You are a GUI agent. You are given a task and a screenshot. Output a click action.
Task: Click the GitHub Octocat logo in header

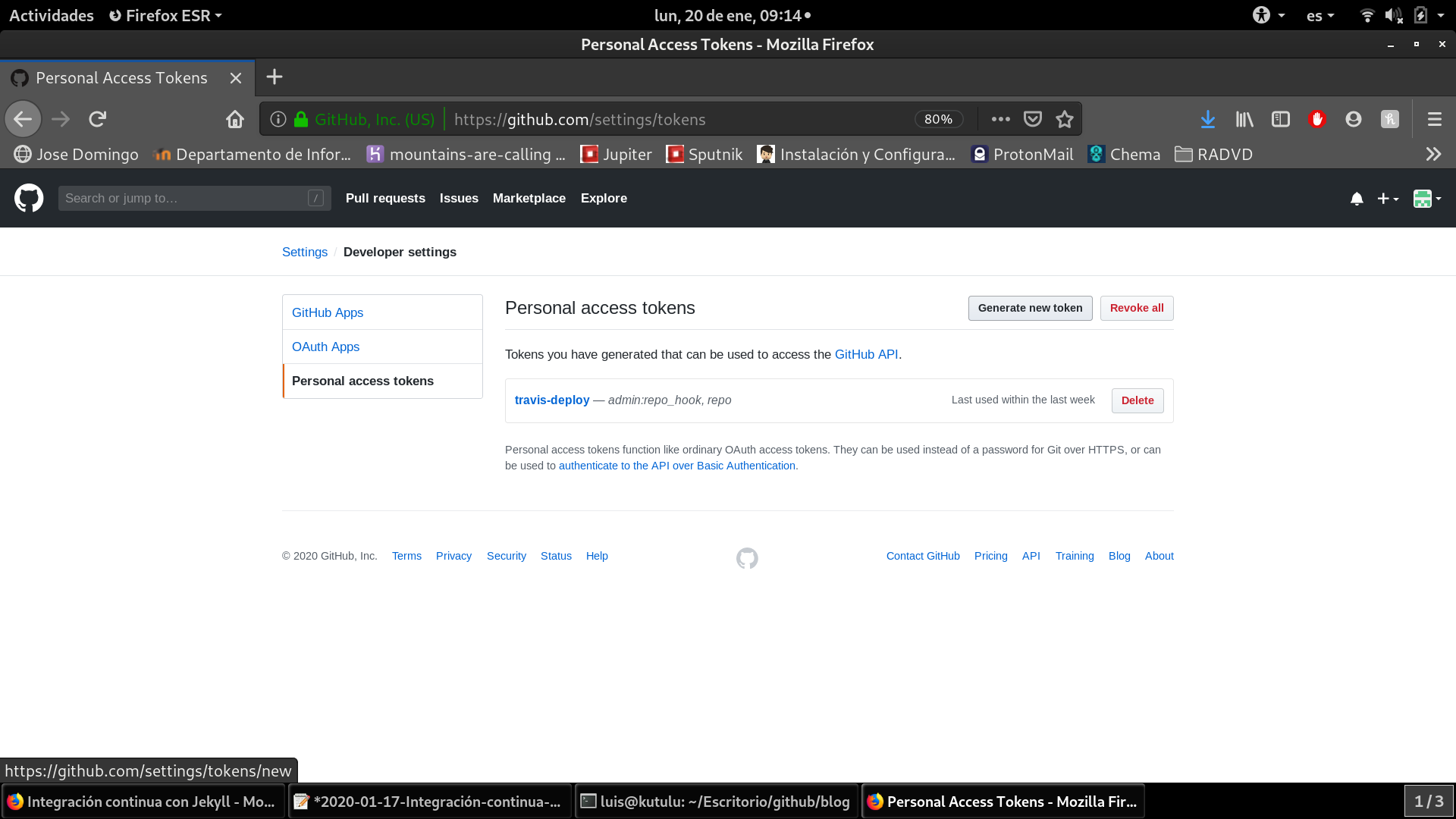29,198
